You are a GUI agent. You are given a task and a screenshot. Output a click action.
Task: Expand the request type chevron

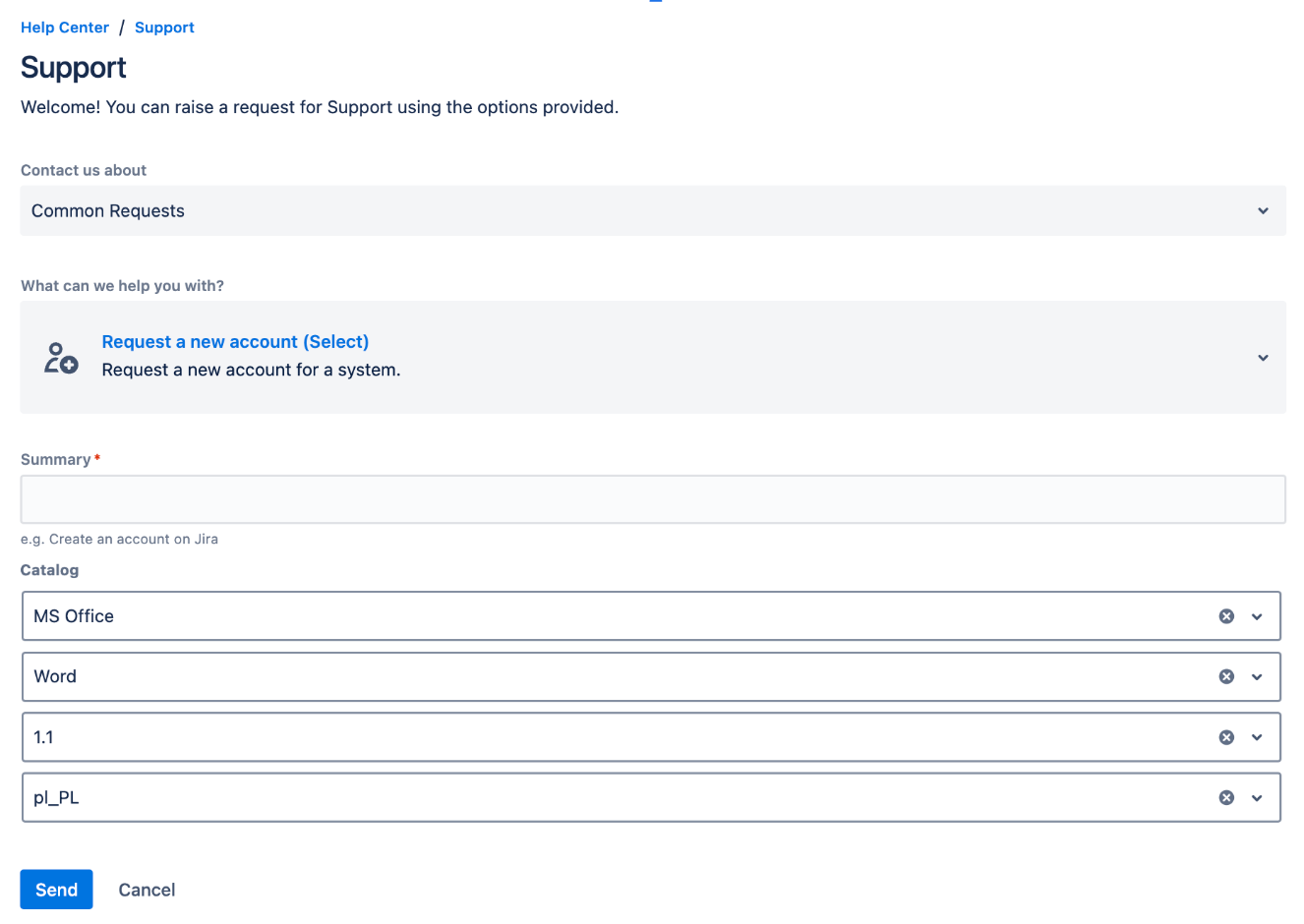click(1263, 358)
